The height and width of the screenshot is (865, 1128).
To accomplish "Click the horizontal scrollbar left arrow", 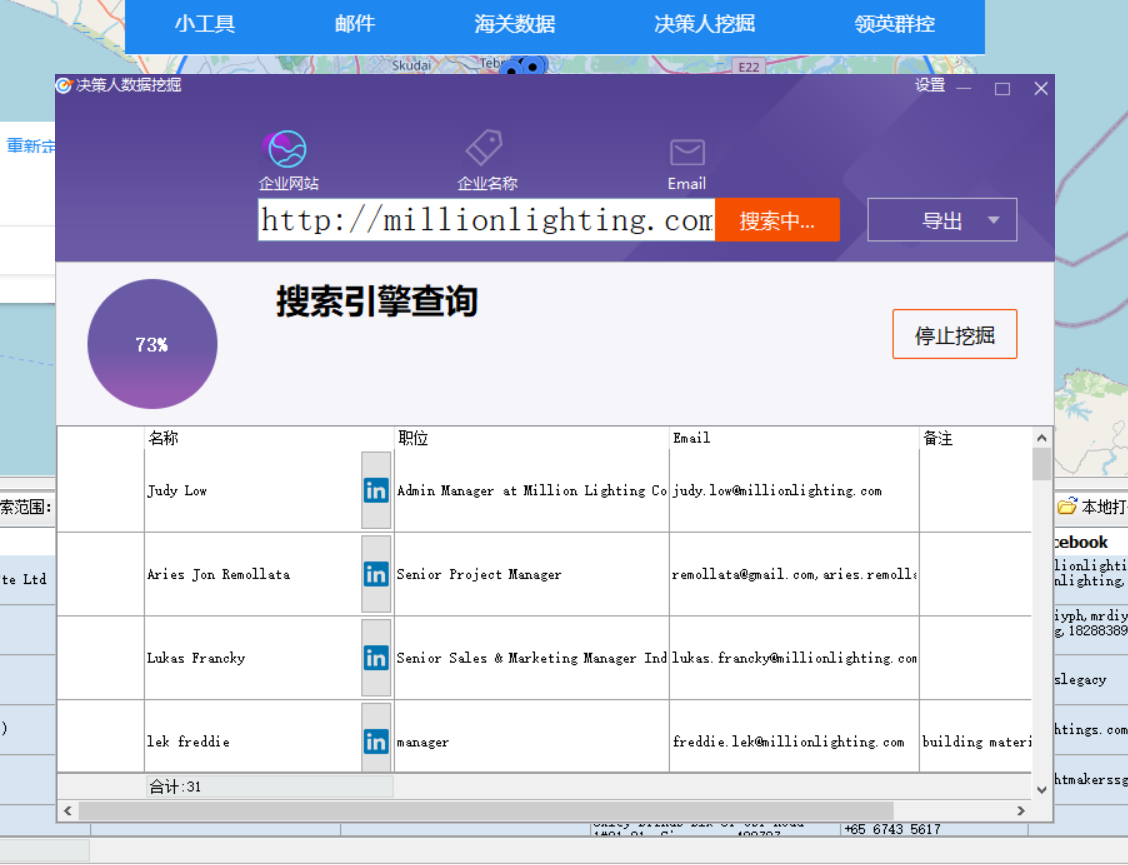I will point(68,811).
